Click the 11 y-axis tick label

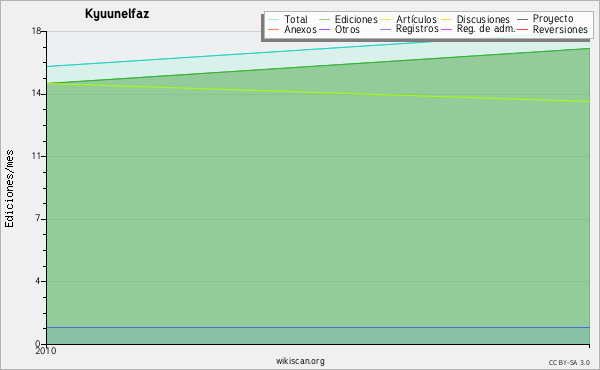[x=36, y=156]
